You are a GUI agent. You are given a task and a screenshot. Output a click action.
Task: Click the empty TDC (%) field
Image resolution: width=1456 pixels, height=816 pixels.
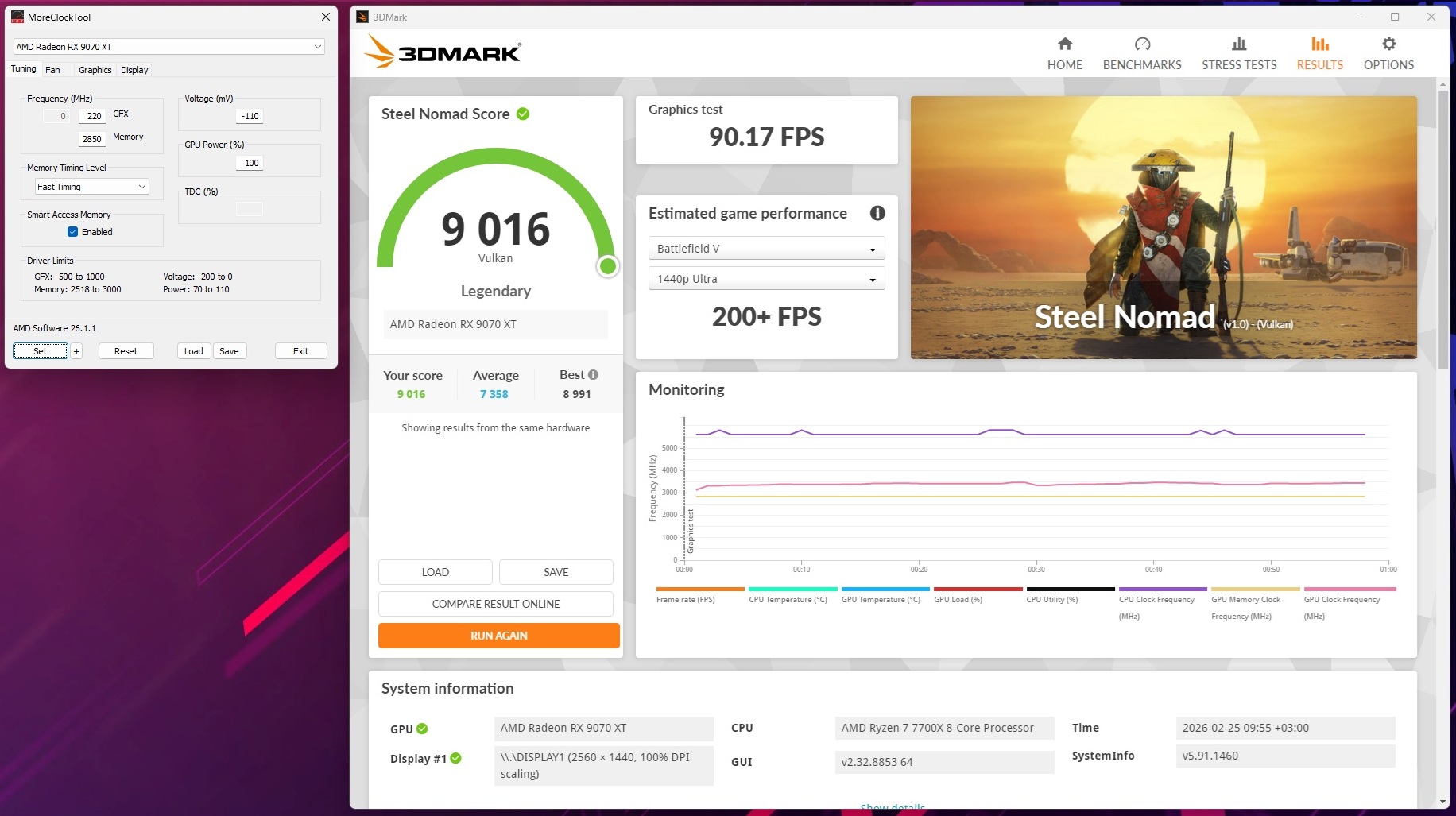pos(250,209)
